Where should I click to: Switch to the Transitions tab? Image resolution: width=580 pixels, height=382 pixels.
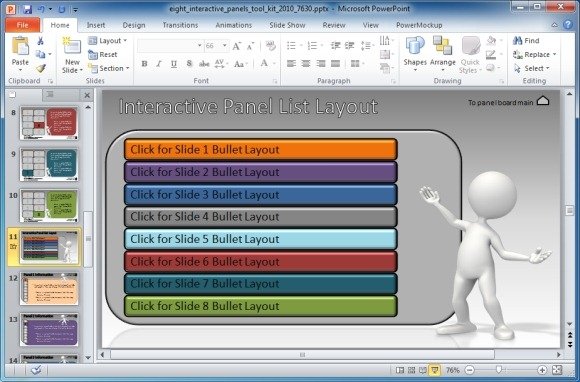(181, 25)
